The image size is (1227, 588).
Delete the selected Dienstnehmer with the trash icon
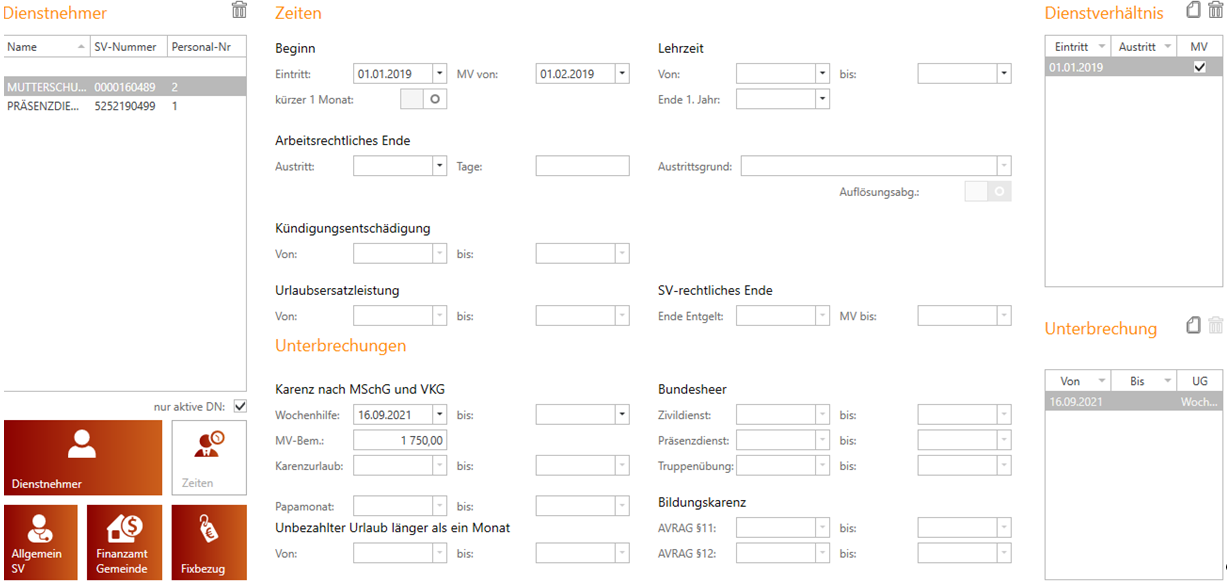pyautogui.click(x=239, y=10)
